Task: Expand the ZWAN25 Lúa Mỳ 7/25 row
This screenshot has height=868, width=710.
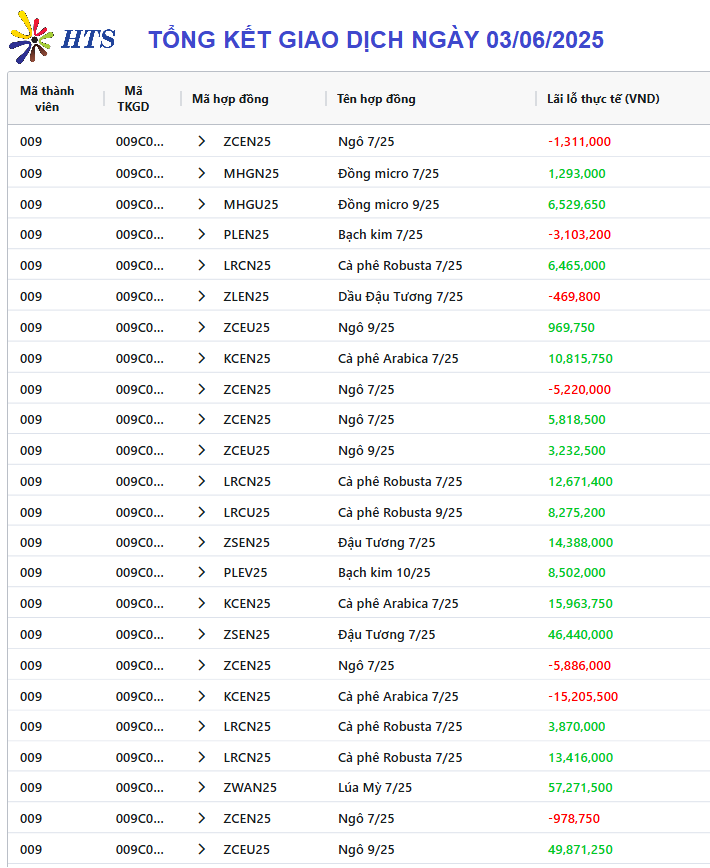Action: (x=201, y=787)
